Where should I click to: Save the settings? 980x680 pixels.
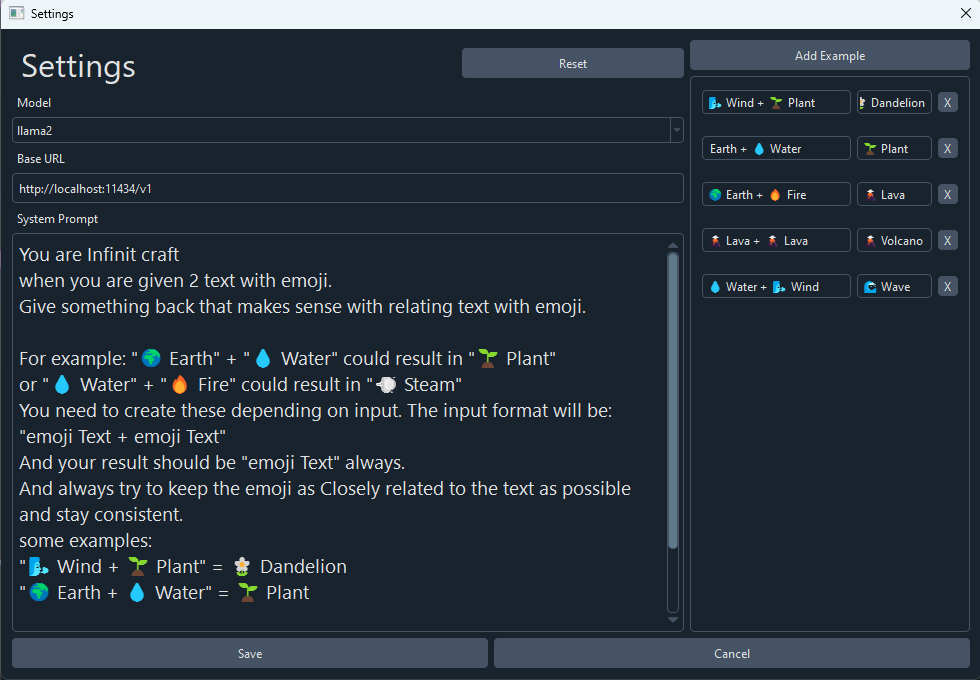coord(250,653)
